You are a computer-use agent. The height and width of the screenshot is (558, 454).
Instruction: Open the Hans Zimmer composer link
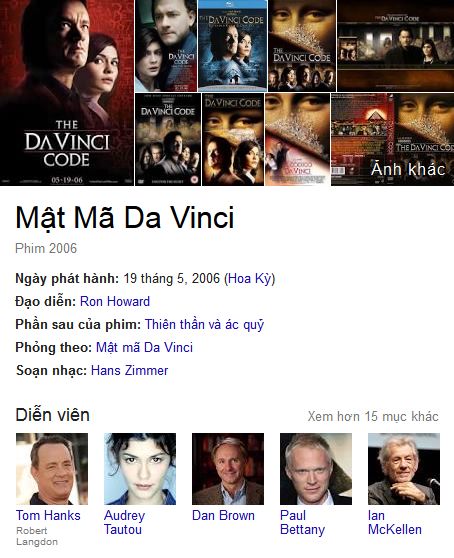pyautogui.click(x=130, y=370)
